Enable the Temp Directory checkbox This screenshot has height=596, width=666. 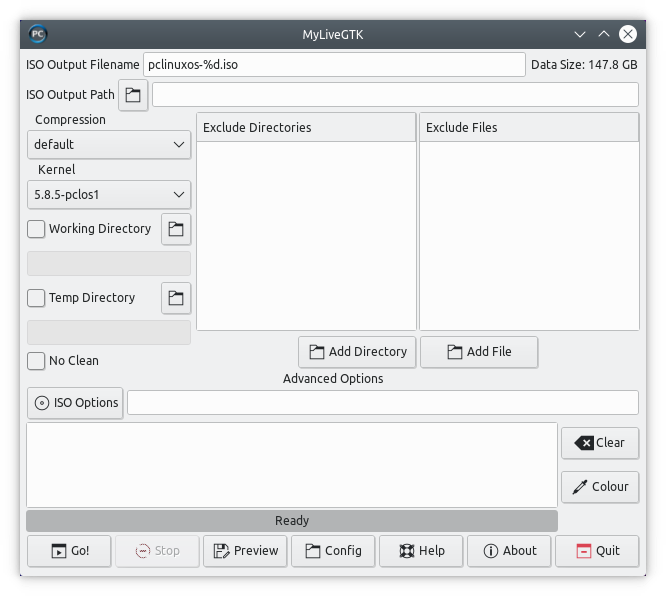point(36,298)
